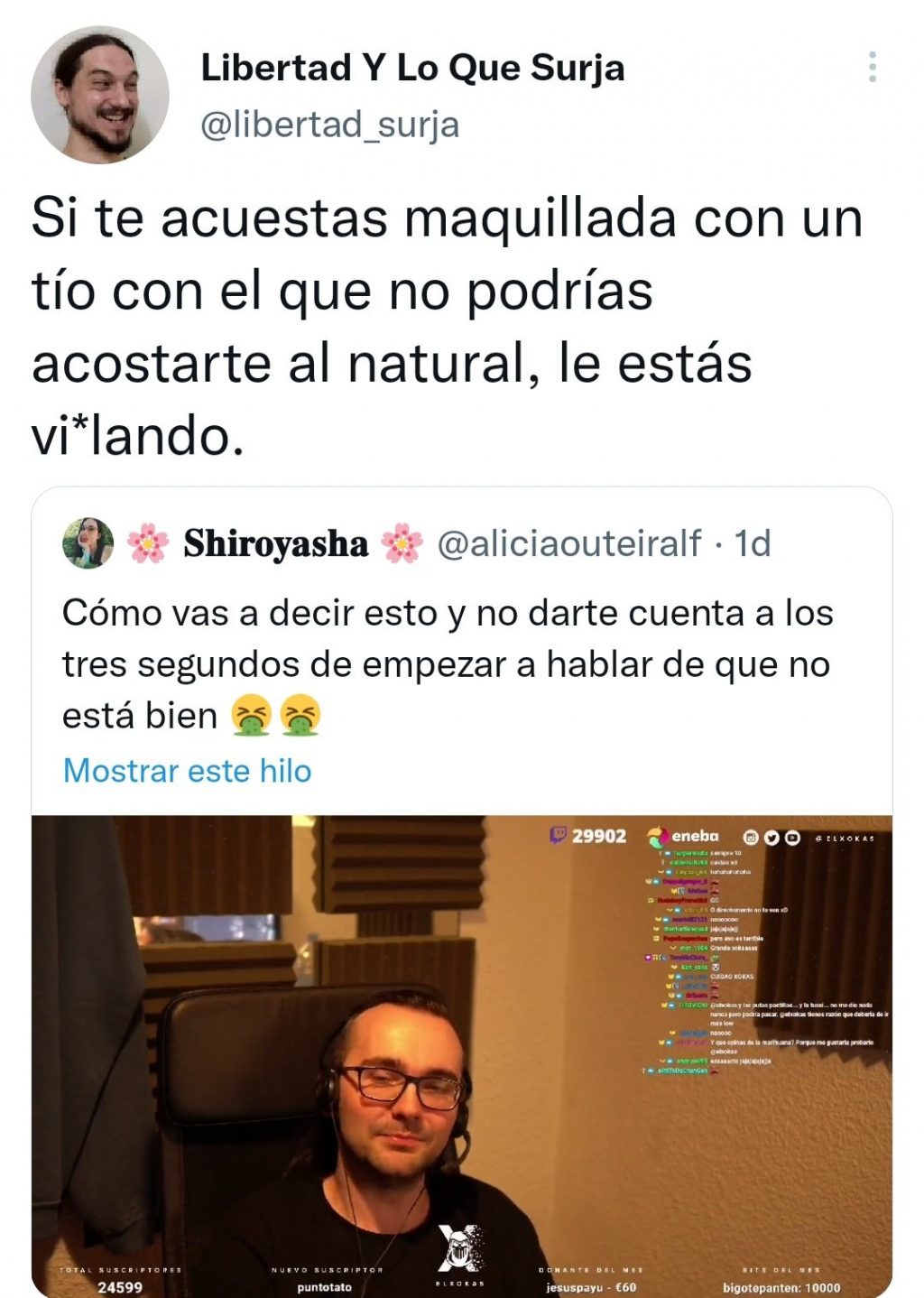Screen dimensions: 924x1298
Task: Click the 1d timestamp on quoted tweet
Action: pyautogui.click(x=753, y=543)
